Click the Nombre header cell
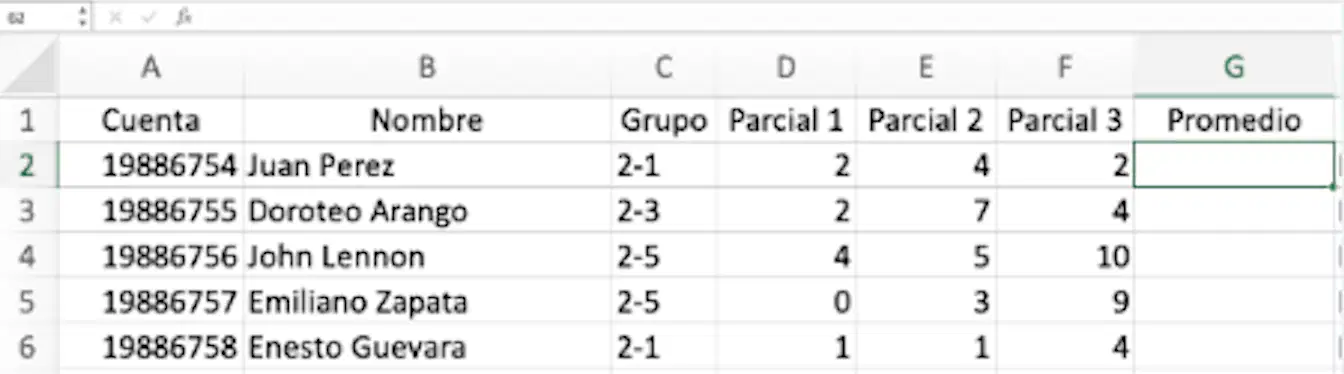The height and width of the screenshot is (374, 1344). pyautogui.click(x=427, y=121)
